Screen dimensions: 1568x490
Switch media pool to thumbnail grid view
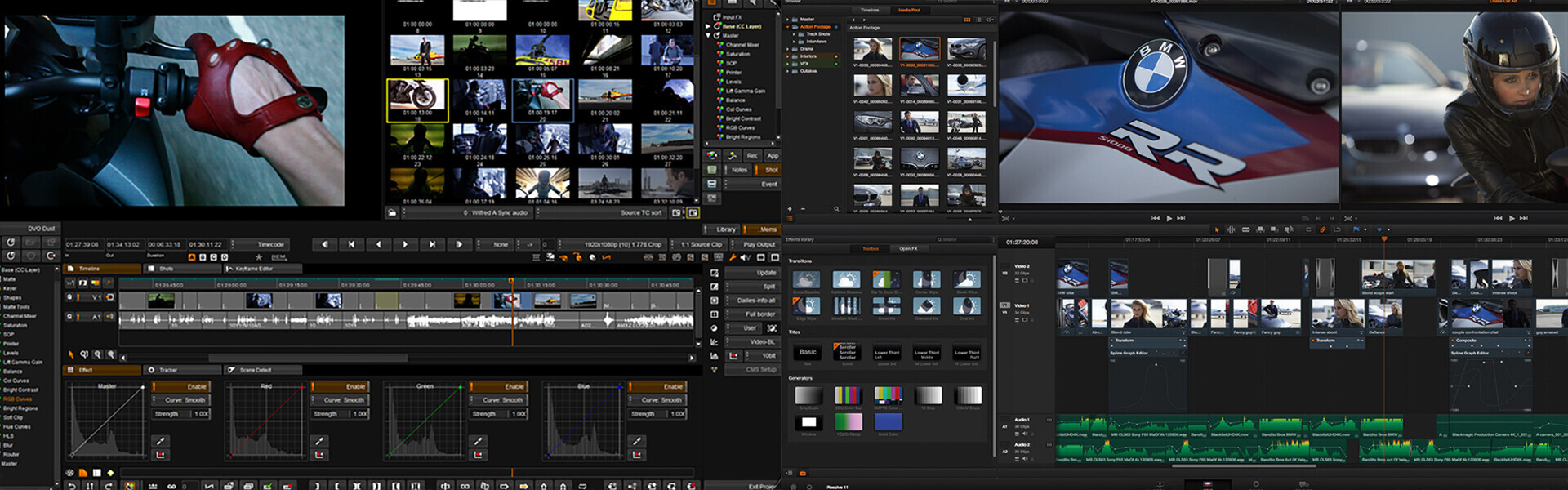point(968,19)
